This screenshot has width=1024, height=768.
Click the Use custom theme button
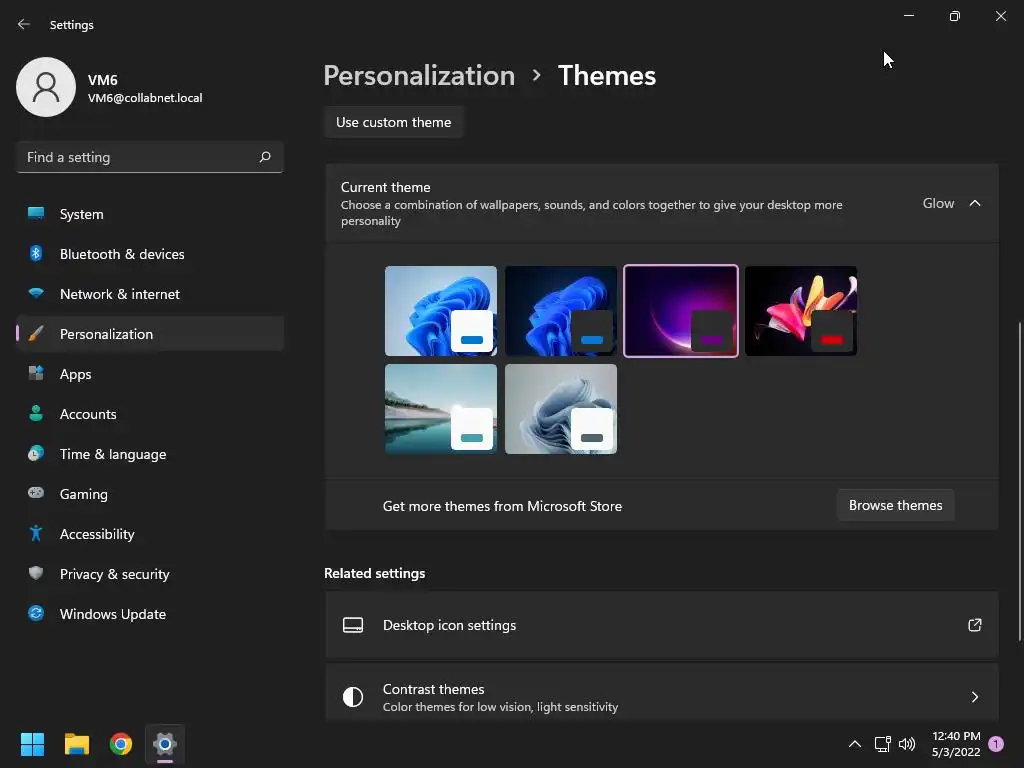point(393,122)
